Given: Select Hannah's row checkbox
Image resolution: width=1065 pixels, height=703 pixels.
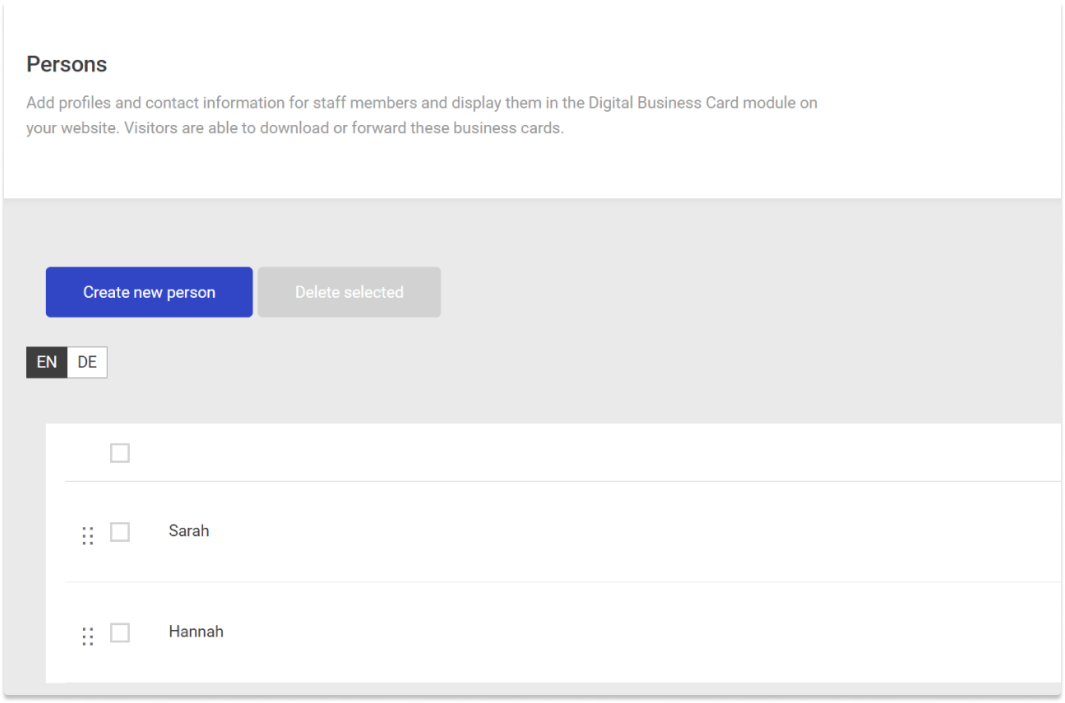Looking at the screenshot, I should coord(120,633).
